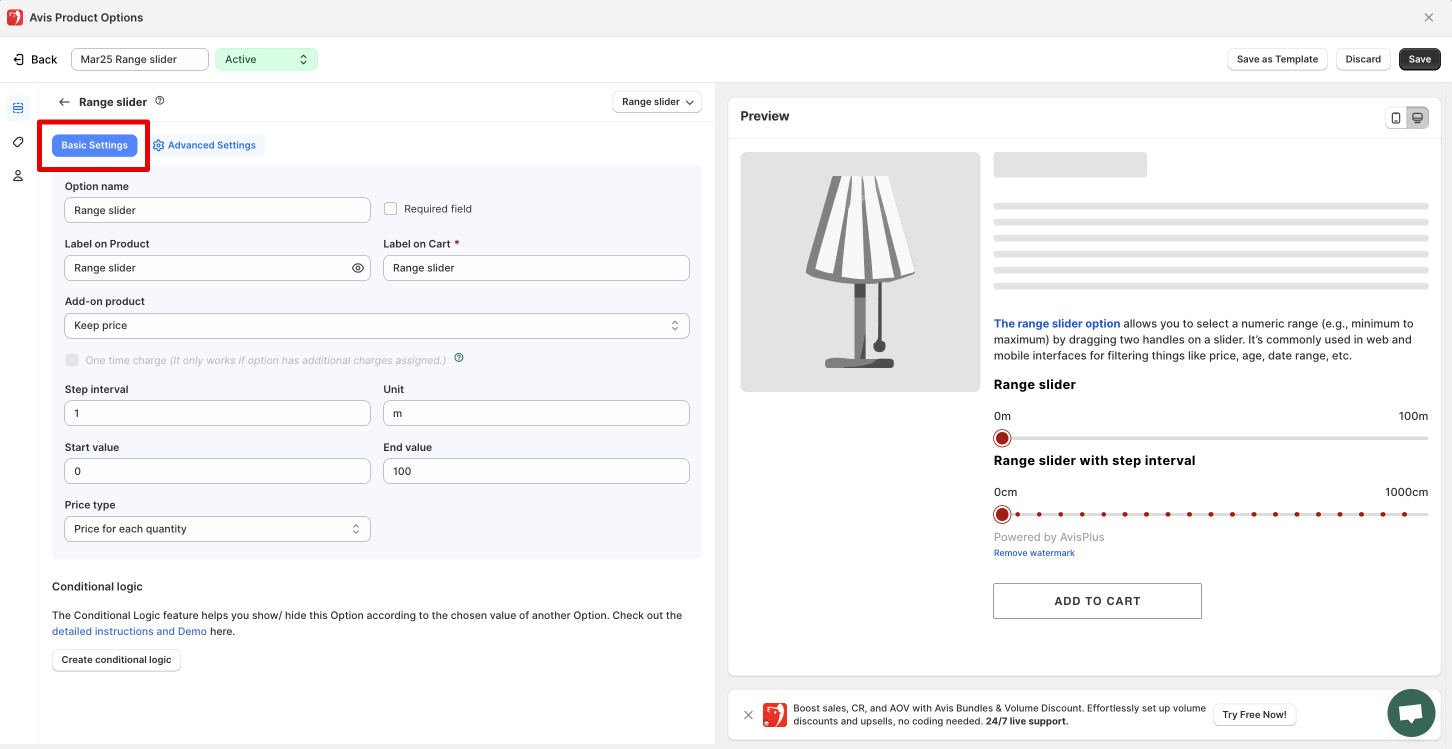The height and width of the screenshot is (749, 1452).
Task: Open the Remove watermark link
Action: click(1034, 553)
